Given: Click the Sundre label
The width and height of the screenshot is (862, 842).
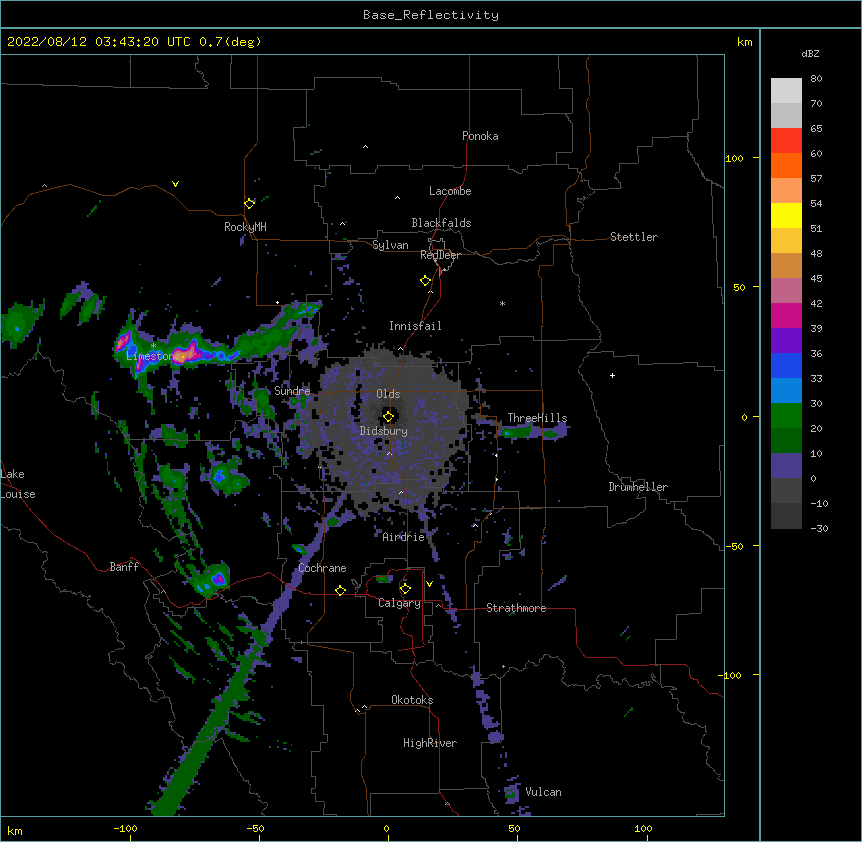Looking at the screenshot, I should 292,391.
